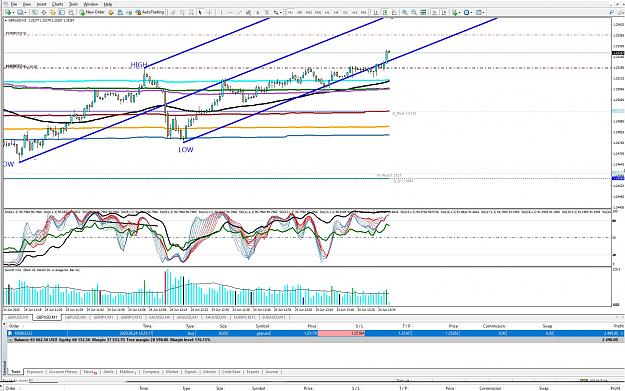Open the Strategy Tester icon

(71, 12)
